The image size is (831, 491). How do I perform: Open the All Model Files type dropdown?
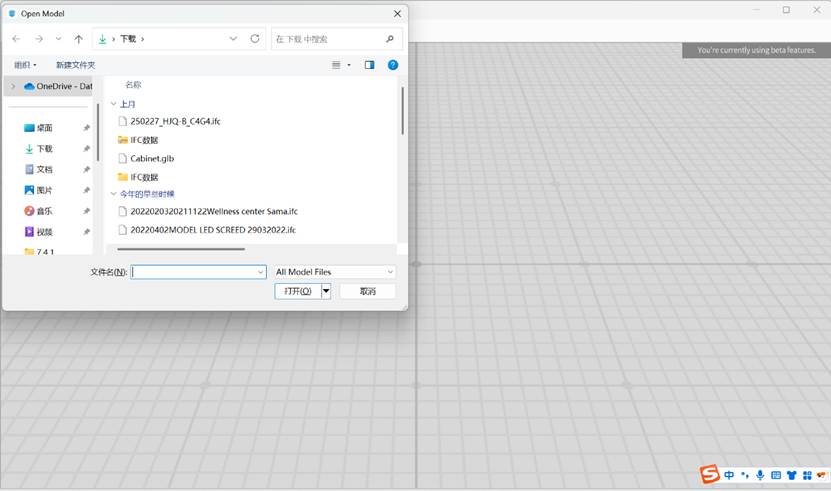tap(335, 272)
